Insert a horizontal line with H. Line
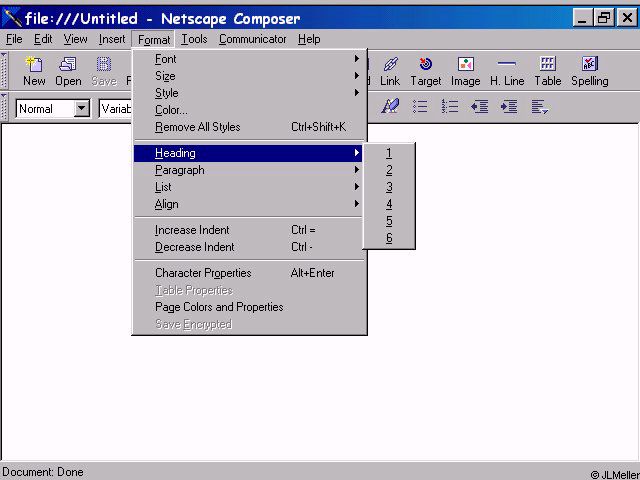 [507, 71]
